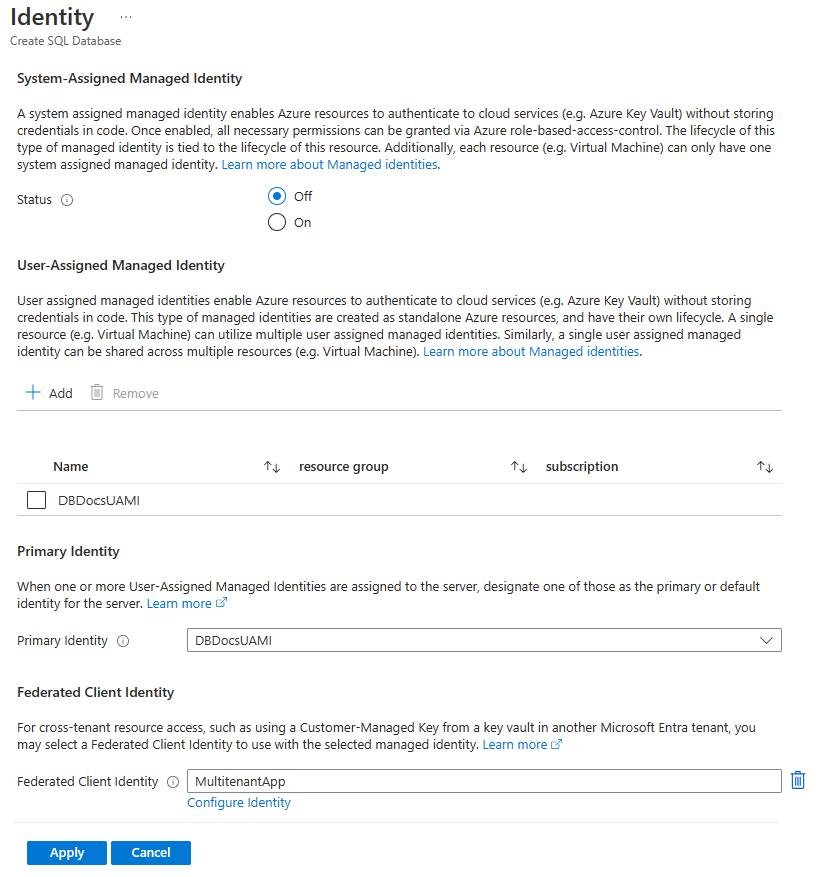
Task: Click the Remove trash icon
Action: click(97, 393)
